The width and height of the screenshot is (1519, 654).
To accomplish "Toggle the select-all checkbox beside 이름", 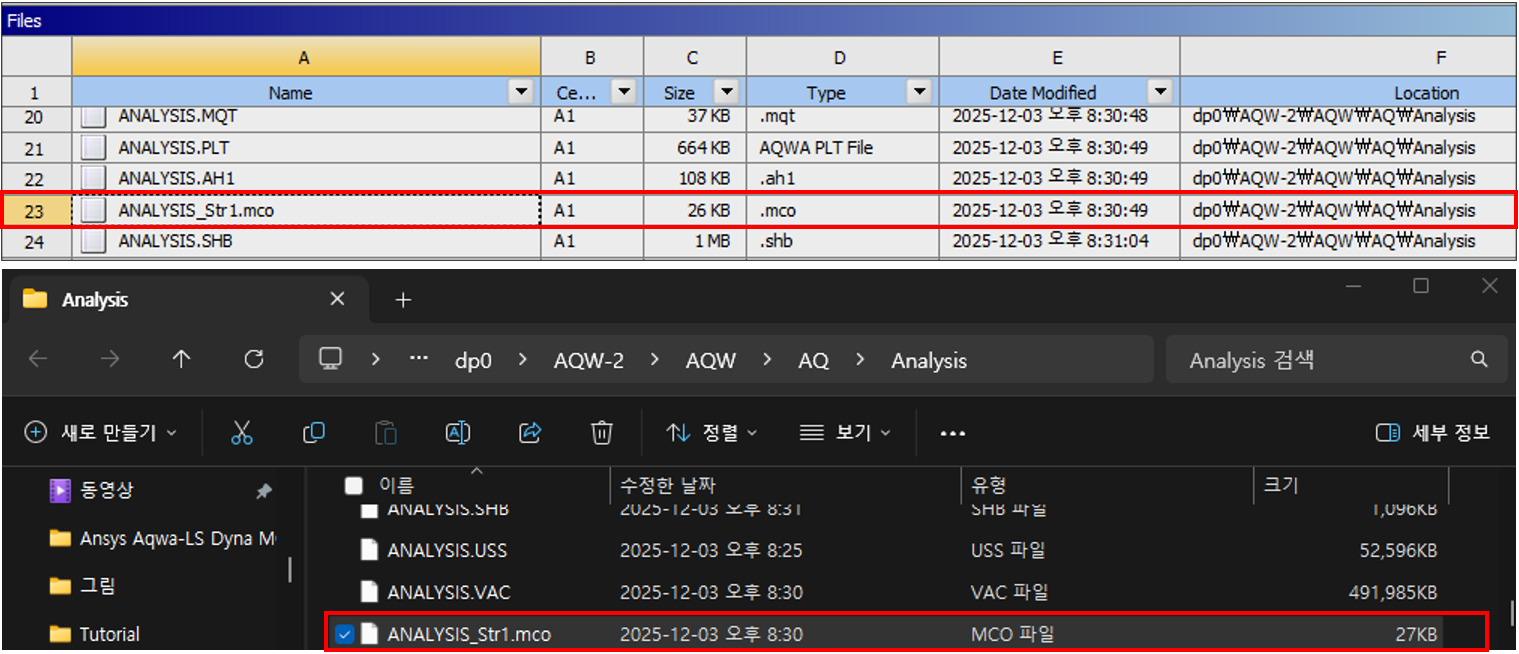I will (x=353, y=486).
